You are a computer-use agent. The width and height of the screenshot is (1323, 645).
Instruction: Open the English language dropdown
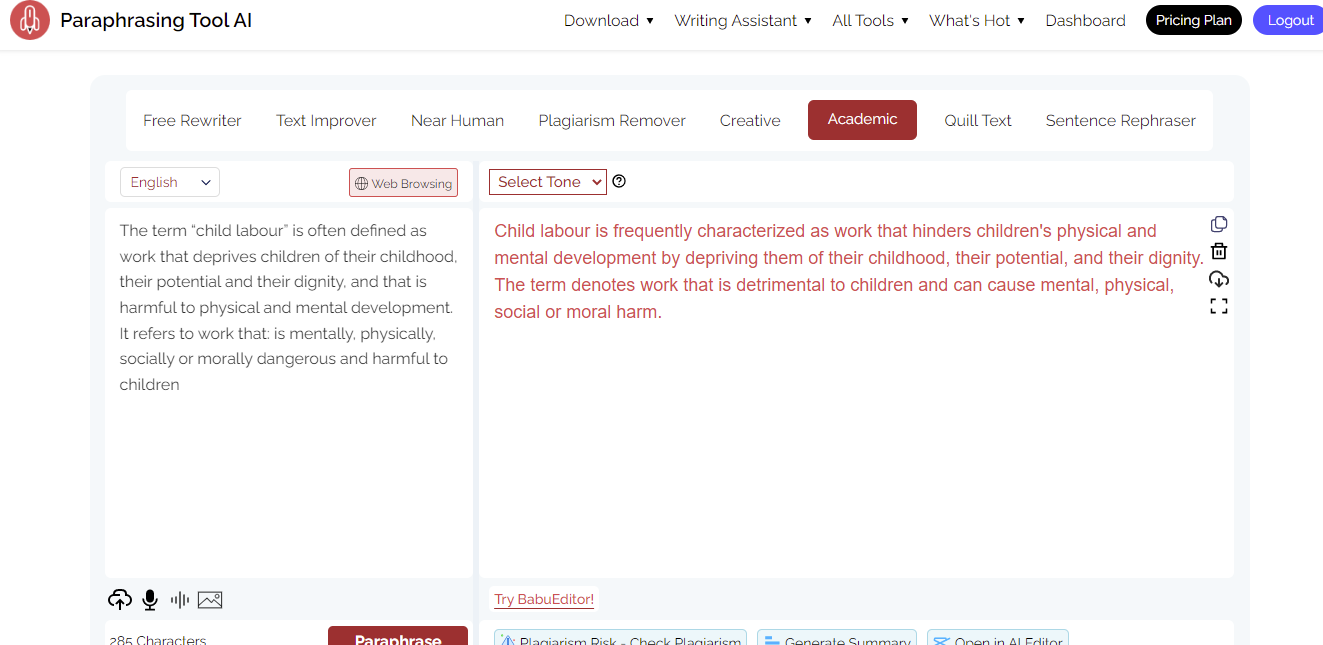(x=170, y=182)
